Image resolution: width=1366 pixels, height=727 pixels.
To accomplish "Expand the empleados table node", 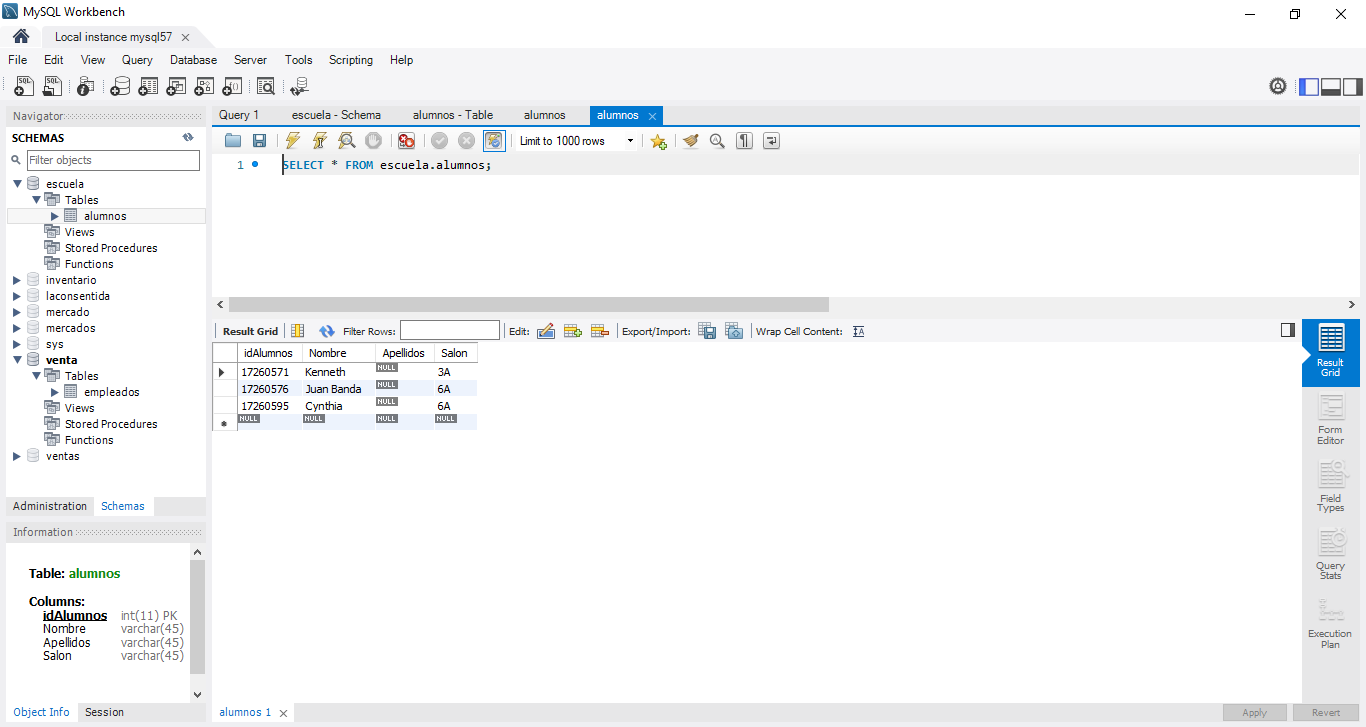I will [55, 392].
